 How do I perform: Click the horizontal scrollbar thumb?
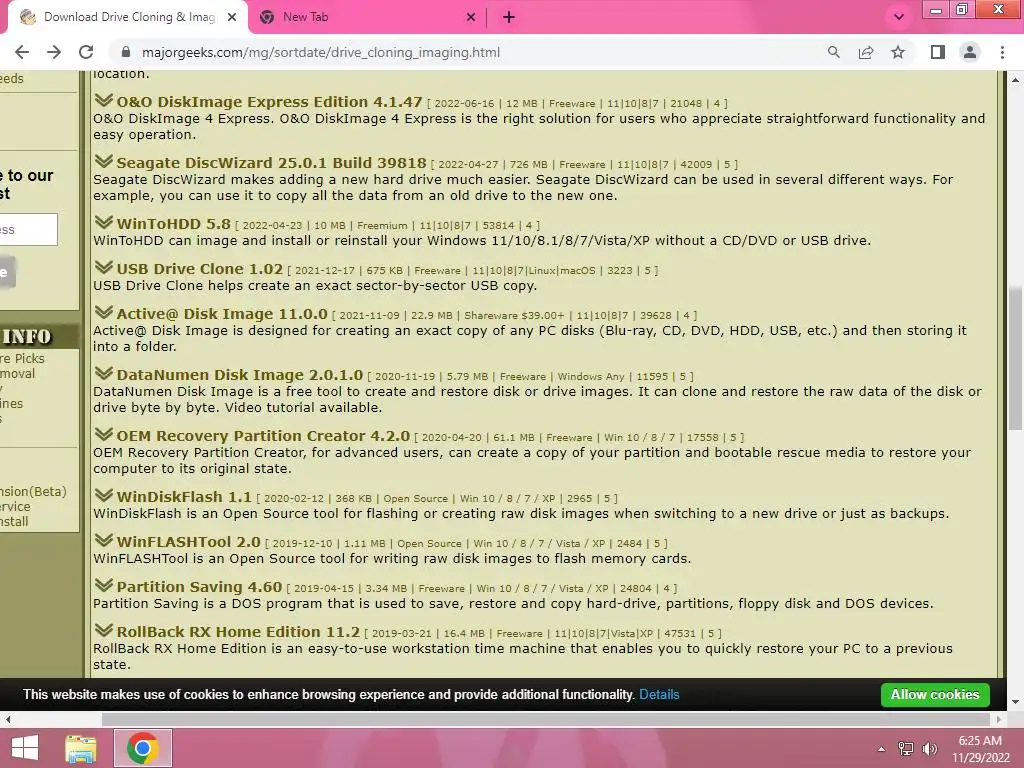tap(547, 720)
